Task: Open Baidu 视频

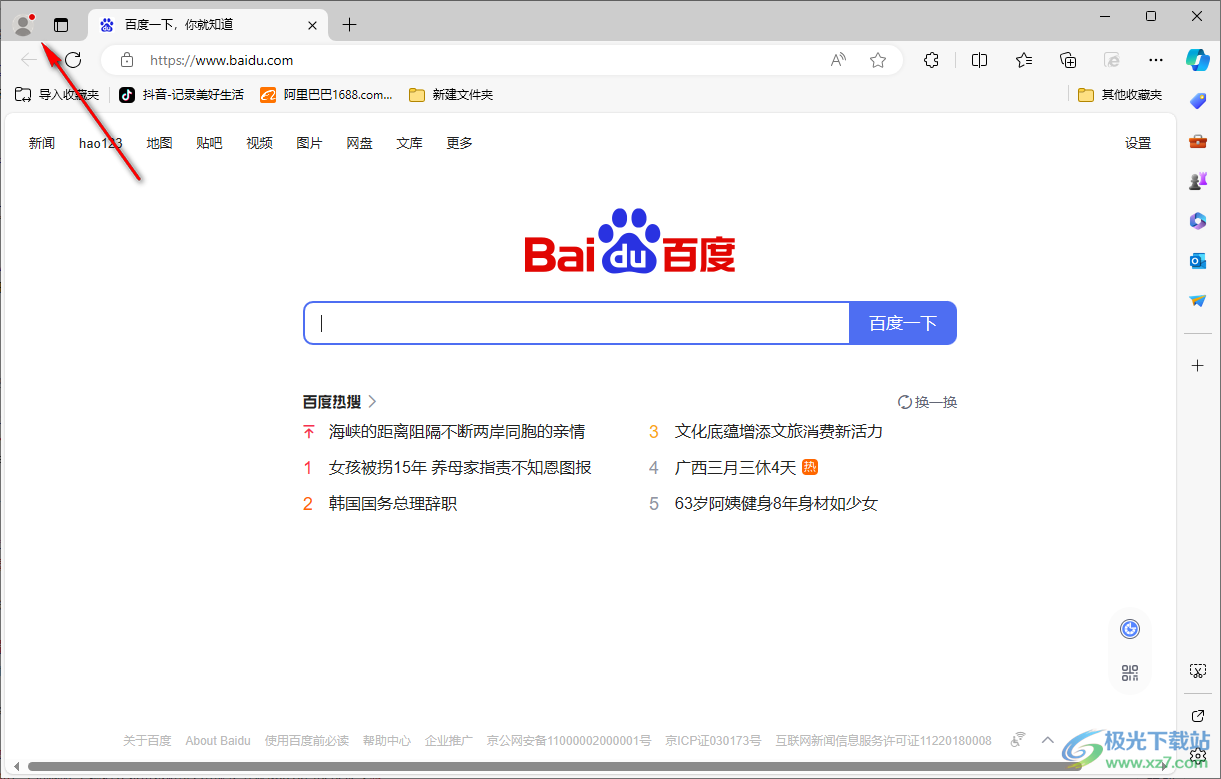Action: (260, 143)
